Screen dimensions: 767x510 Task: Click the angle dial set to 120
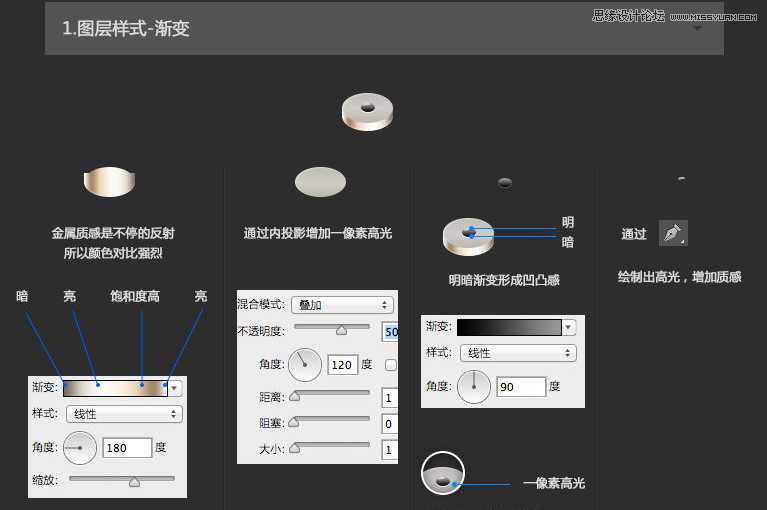pos(305,365)
